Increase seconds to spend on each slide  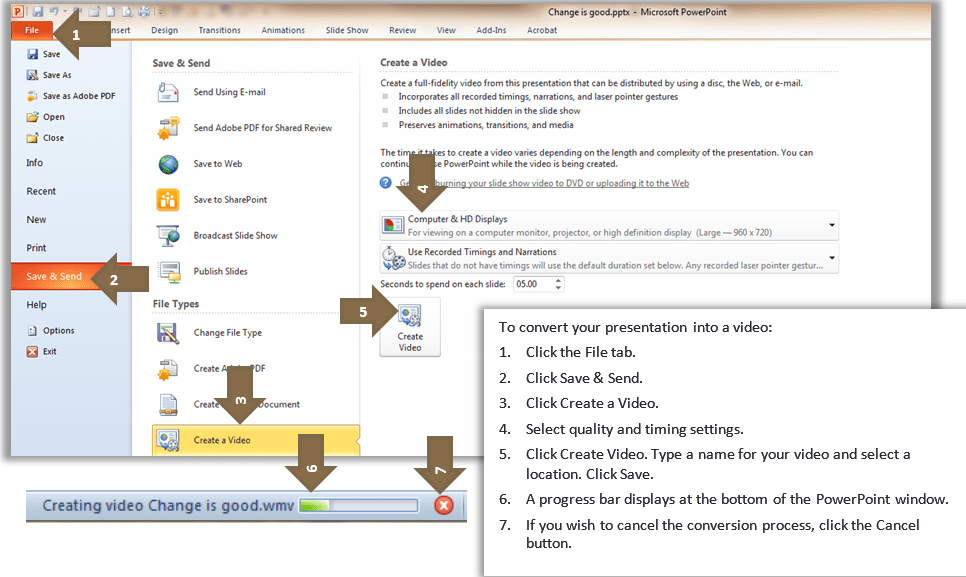[x=558, y=280]
